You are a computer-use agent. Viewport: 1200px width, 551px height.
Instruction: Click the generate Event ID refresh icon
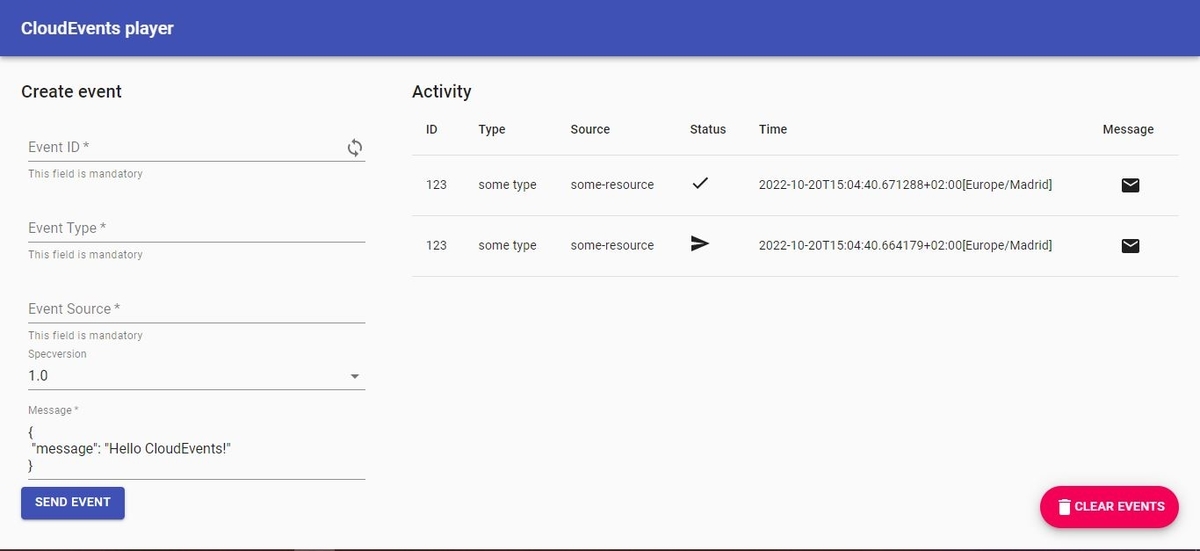(355, 148)
